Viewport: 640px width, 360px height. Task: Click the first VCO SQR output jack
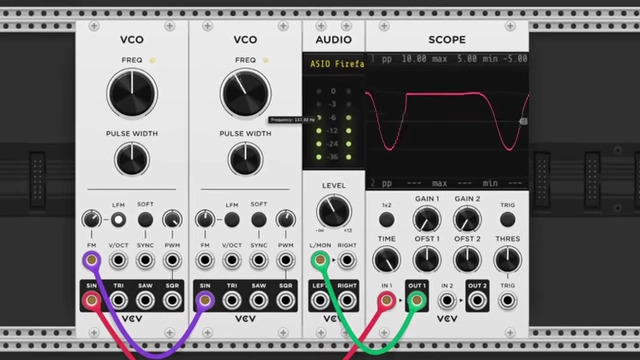(x=172, y=300)
